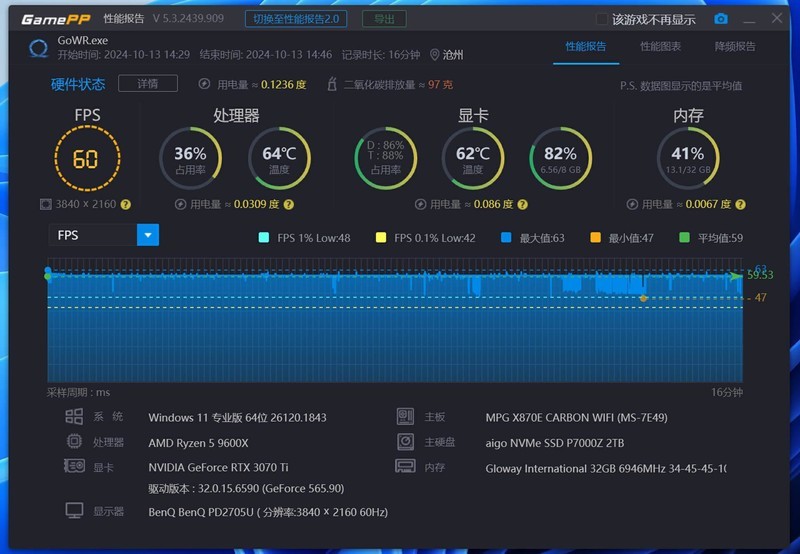
Task: Click the monitor icon beside 显示器
Action: click(x=74, y=510)
